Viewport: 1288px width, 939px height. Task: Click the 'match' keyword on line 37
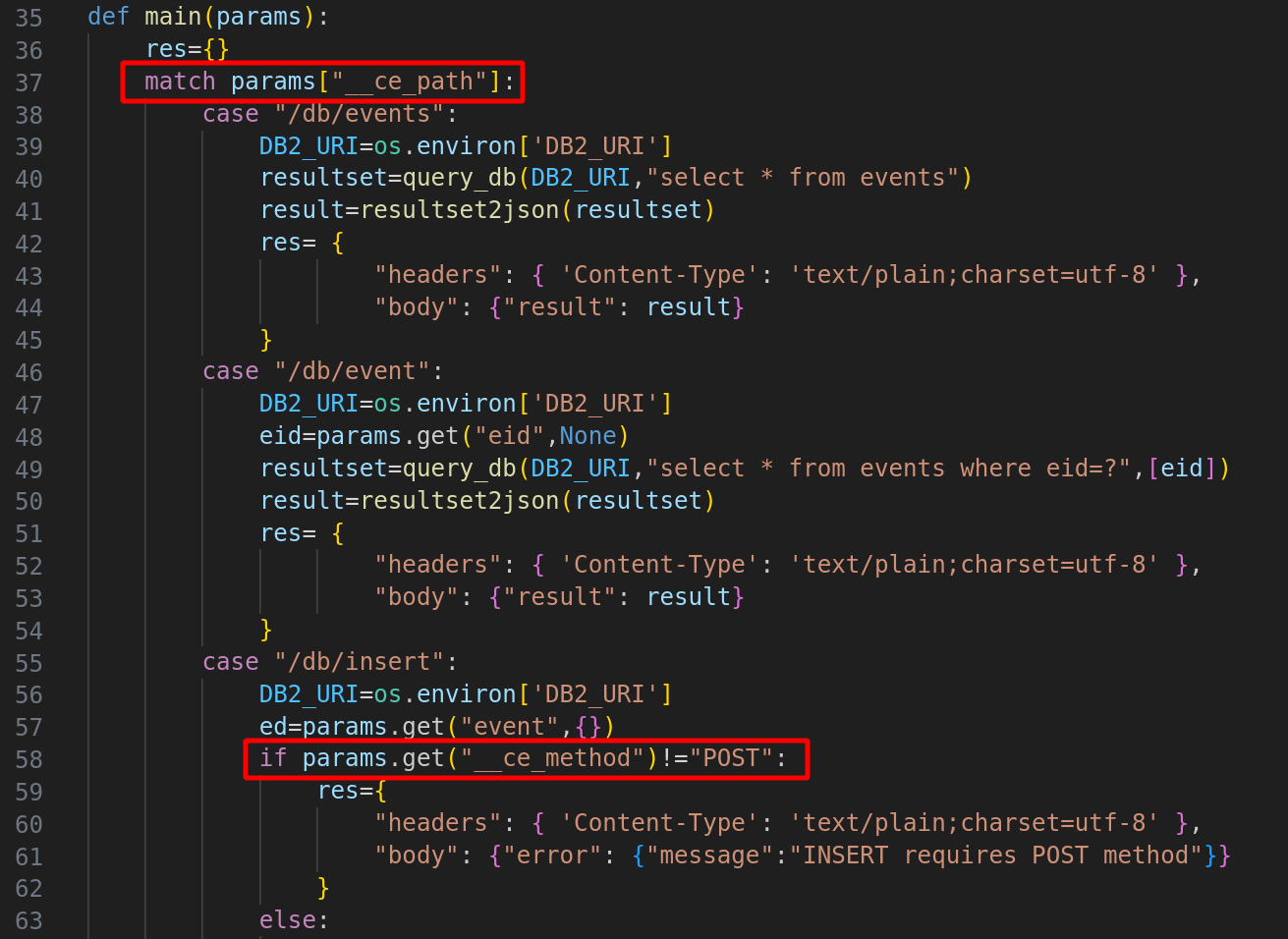coord(180,82)
